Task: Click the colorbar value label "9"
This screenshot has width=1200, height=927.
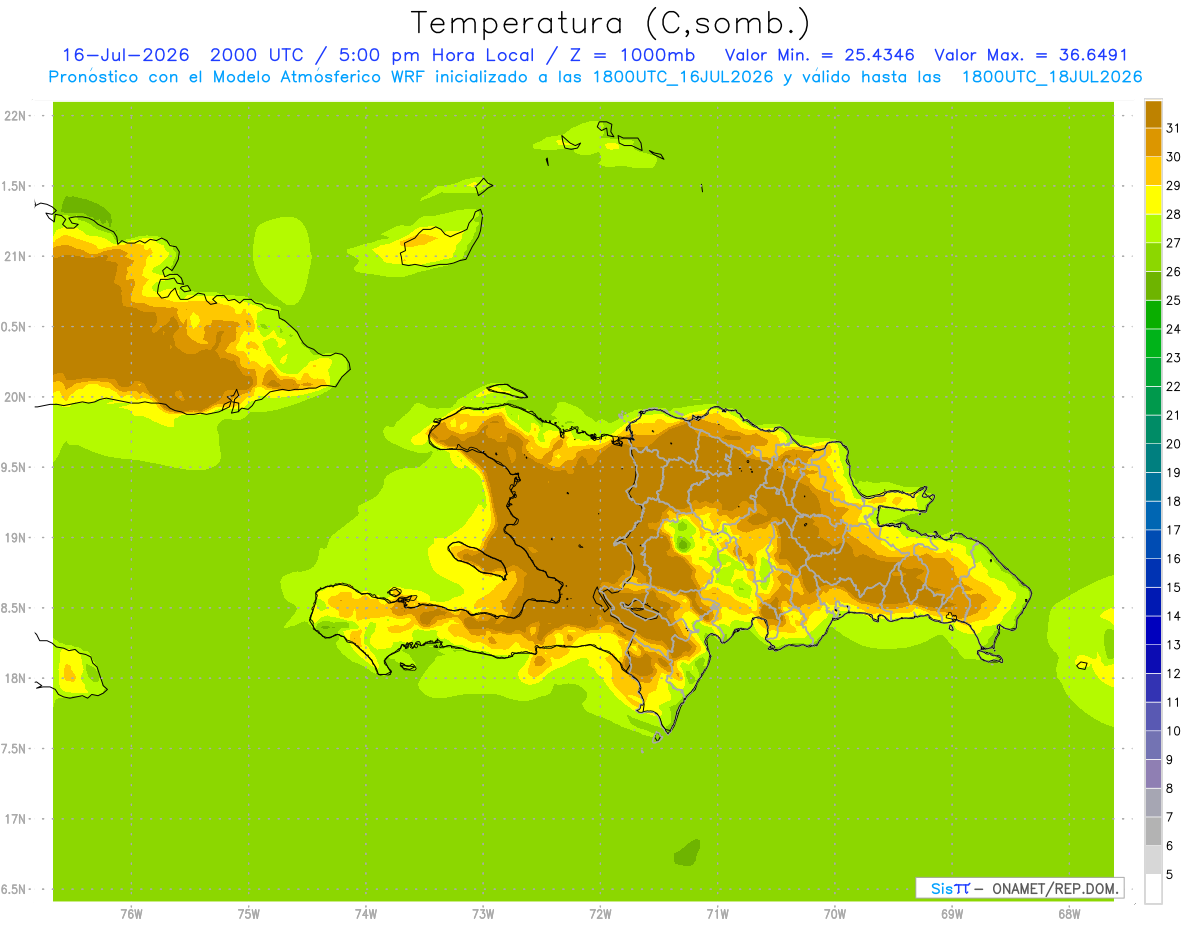Action: (1170, 760)
